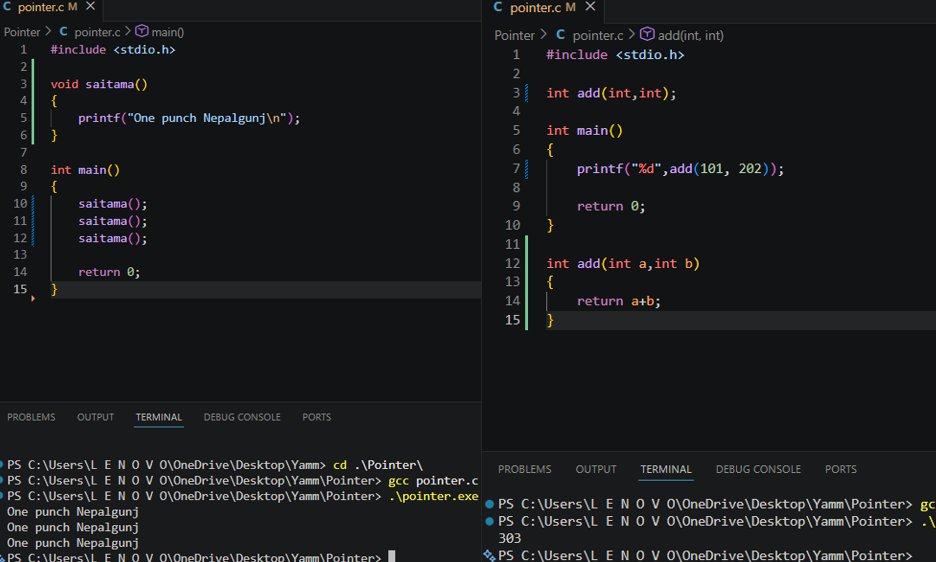Click 'return 0;' in left editor

(109, 272)
